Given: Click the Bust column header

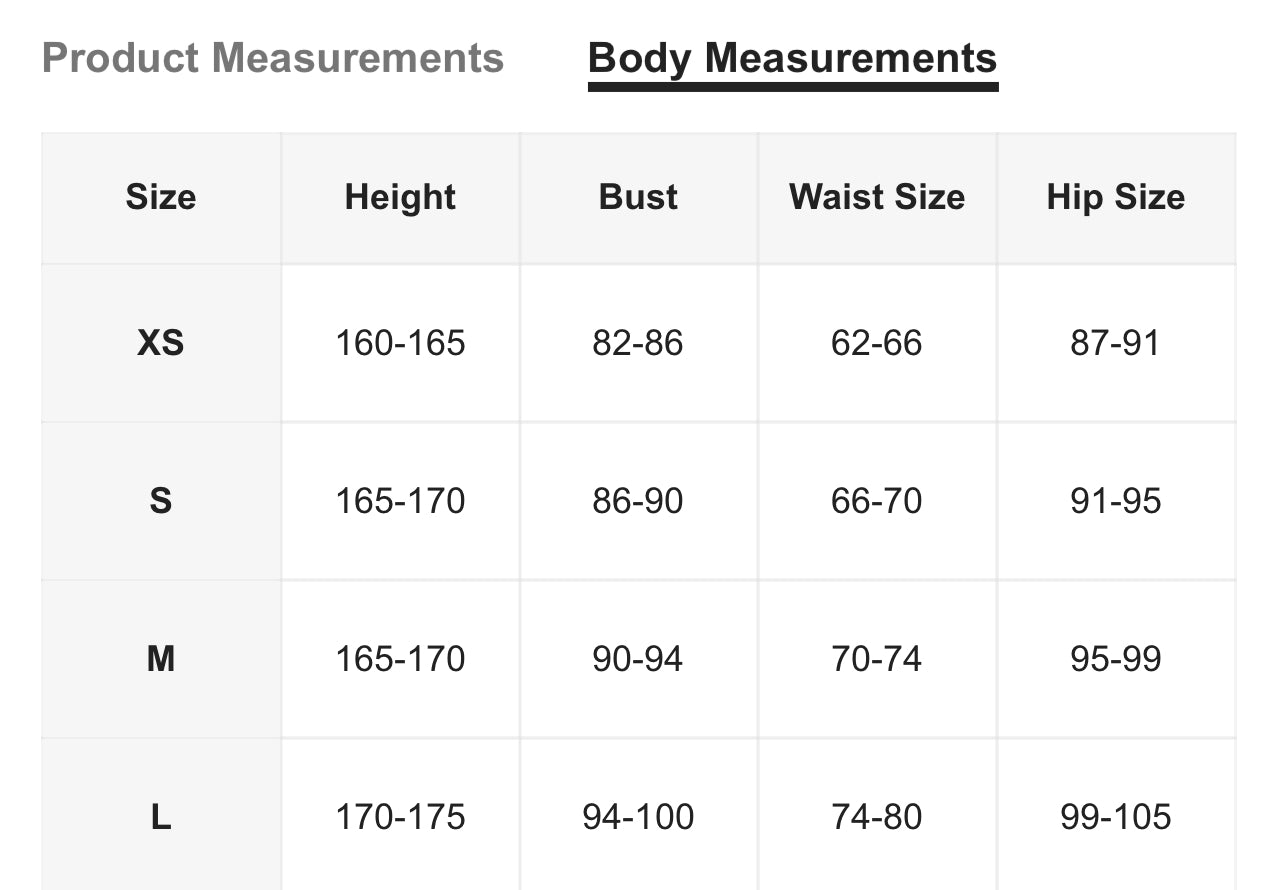Looking at the screenshot, I should (x=638, y=197).
